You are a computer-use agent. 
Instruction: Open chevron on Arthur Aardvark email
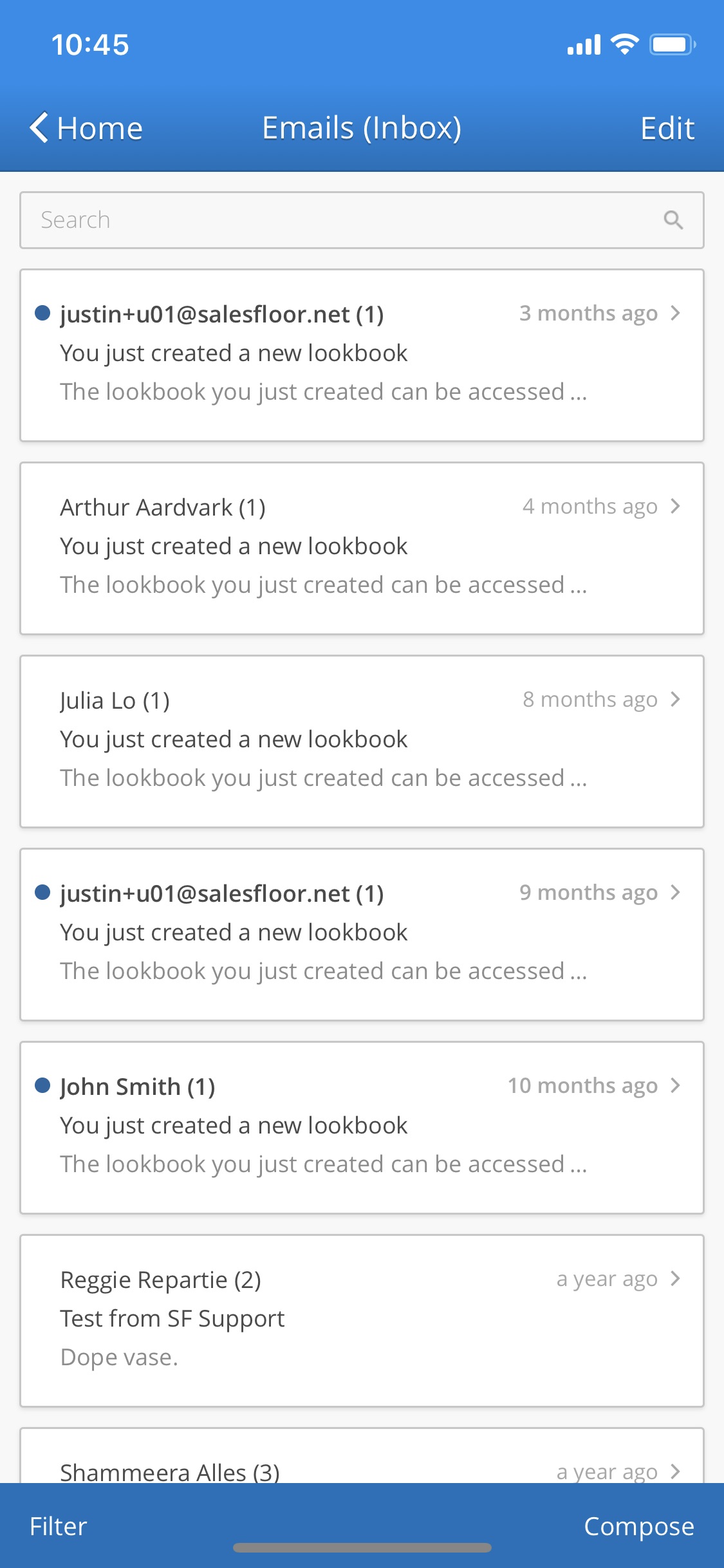click(675, 507)
